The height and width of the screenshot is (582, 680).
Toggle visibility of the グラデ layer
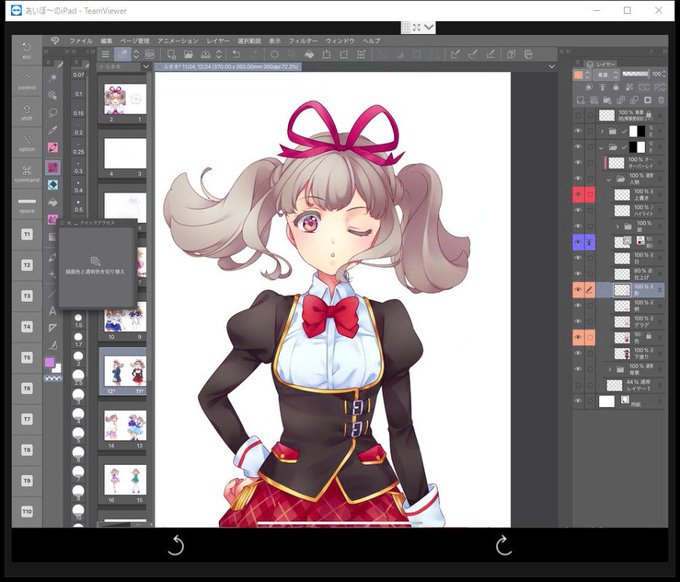(578, 322)
